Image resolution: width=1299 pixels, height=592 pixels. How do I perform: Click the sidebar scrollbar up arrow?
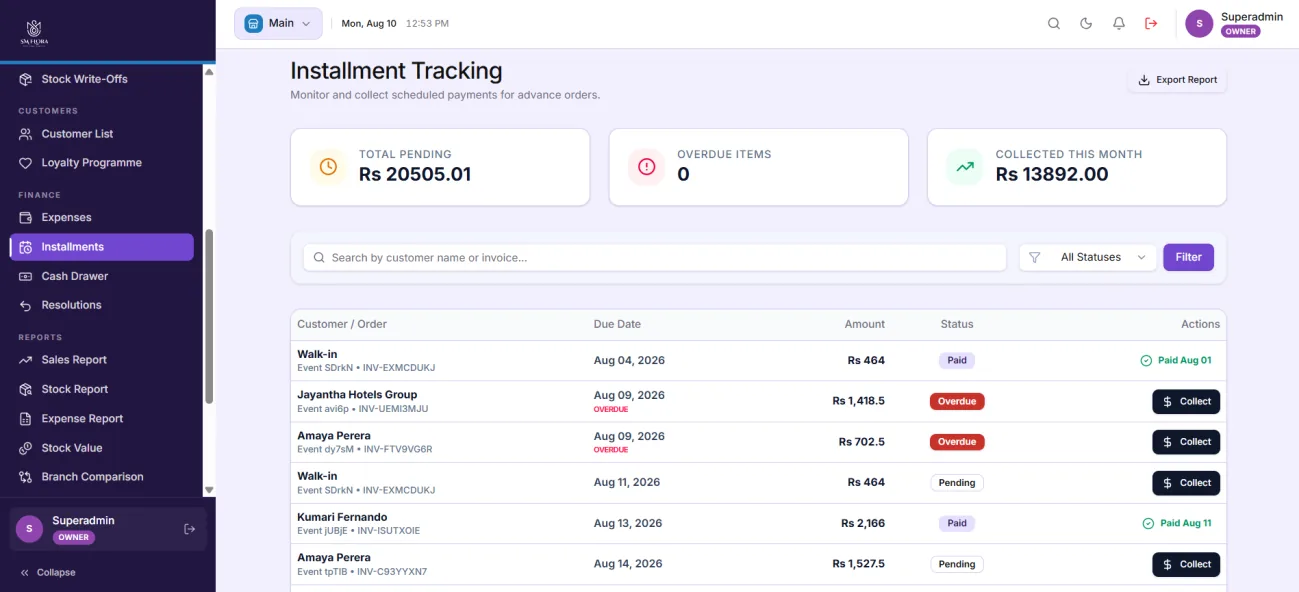click(209, 72)
